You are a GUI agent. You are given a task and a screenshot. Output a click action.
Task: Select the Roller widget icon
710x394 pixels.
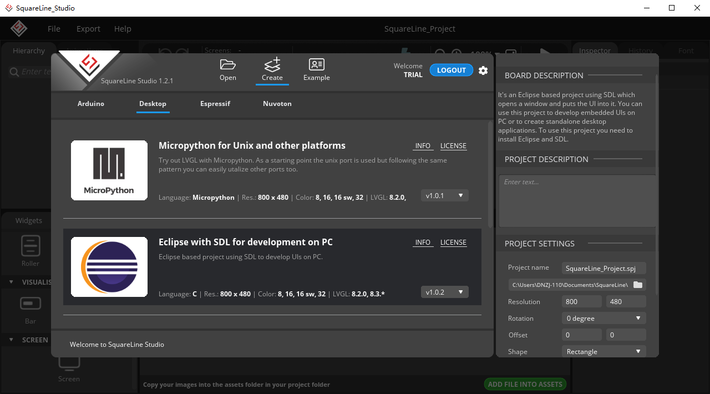30,246
